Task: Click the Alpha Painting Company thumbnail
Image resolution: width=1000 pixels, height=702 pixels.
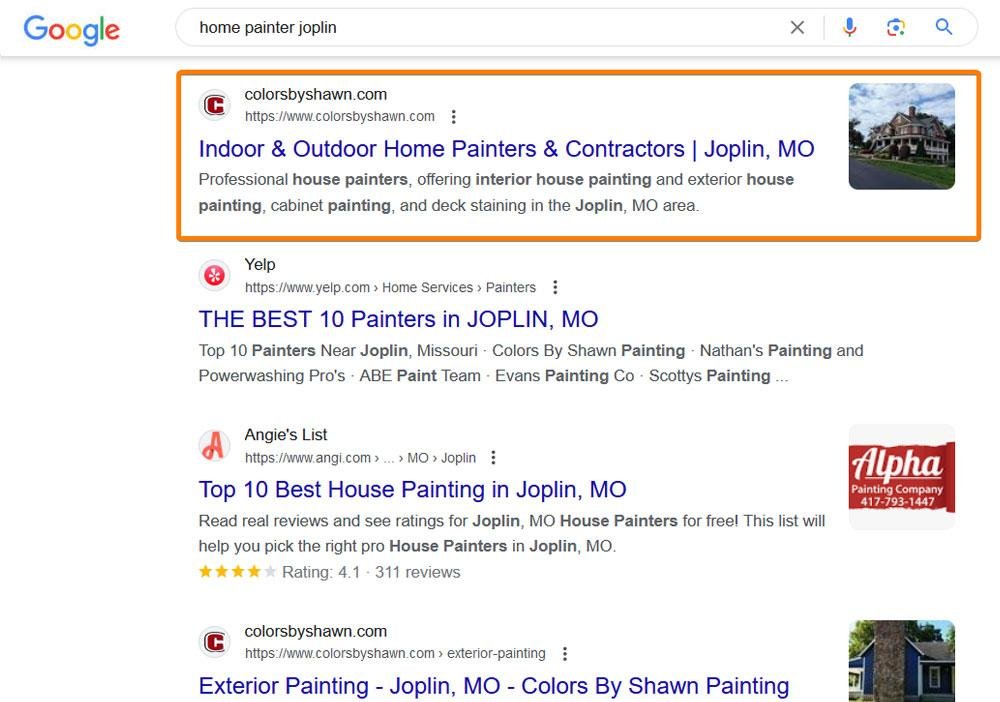Action: pyautogui.click(x=902, y=477)
